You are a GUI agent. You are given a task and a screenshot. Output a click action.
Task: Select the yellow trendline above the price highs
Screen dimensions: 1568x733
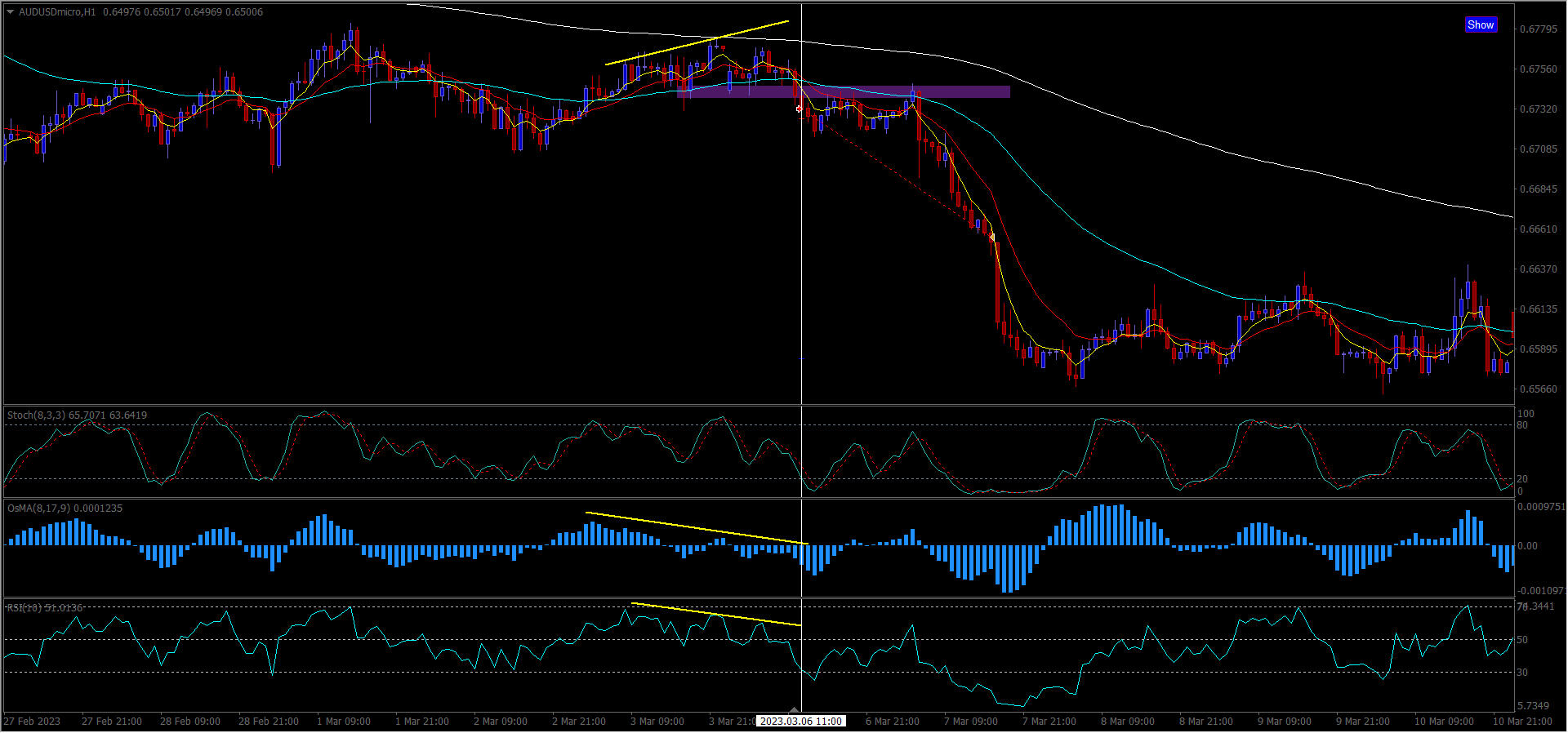tap(696, 42)
